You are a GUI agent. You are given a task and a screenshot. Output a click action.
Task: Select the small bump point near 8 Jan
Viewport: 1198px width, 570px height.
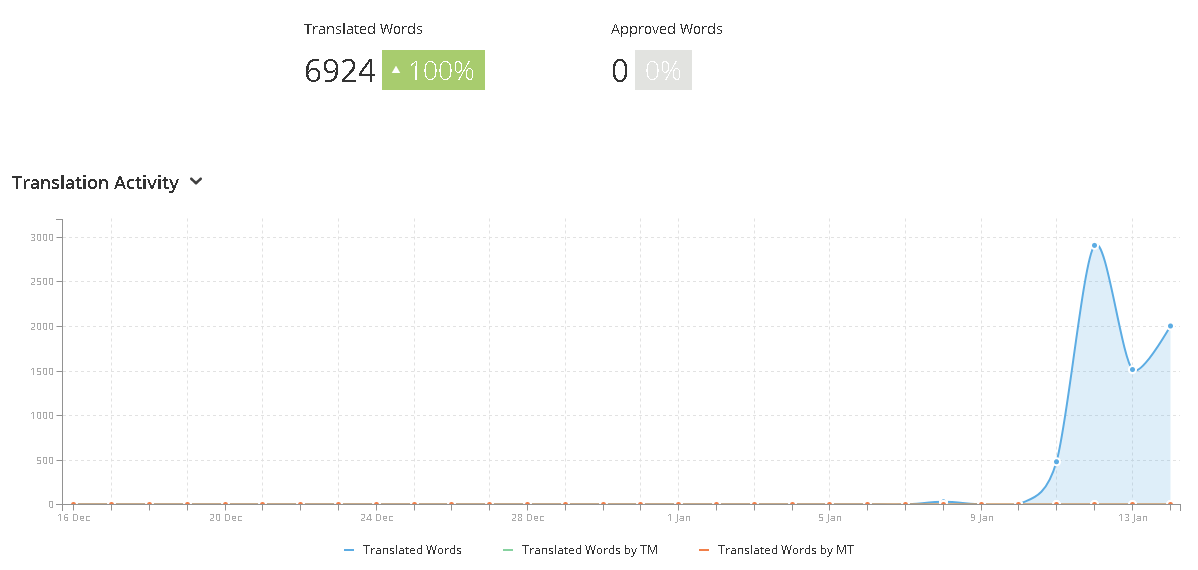pyautogui.click(x=943, y=502)
